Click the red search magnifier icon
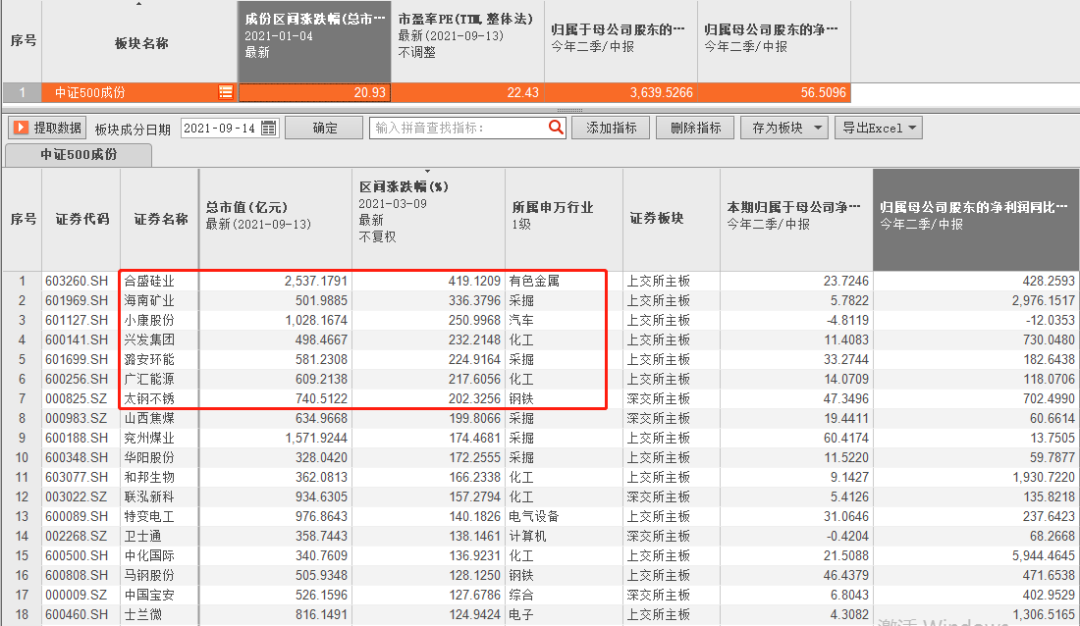Viewport: 1080px width, 626px height. (556, 127)
